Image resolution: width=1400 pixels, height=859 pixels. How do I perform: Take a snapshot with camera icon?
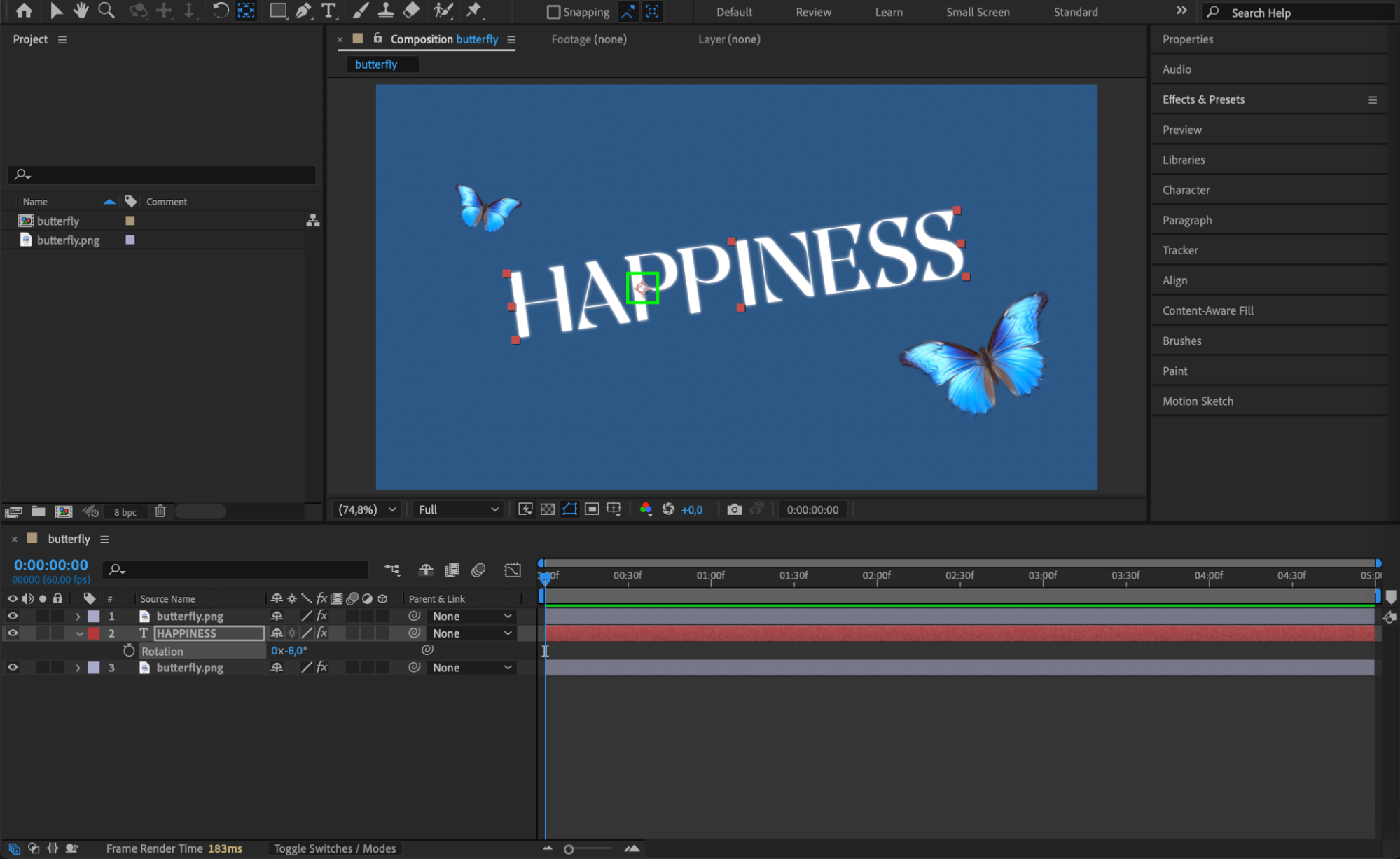click(x=734, y=509)
